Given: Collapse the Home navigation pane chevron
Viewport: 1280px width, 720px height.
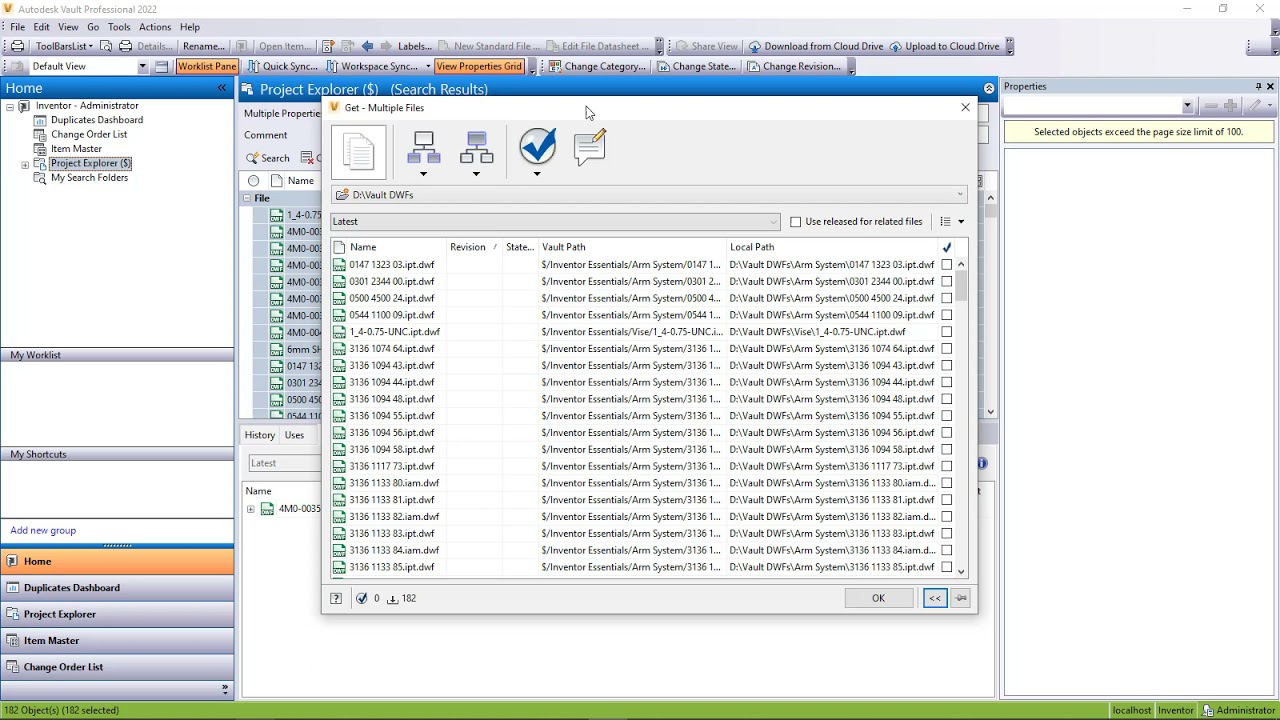Looking at the screenshot, I should [222, 88].
